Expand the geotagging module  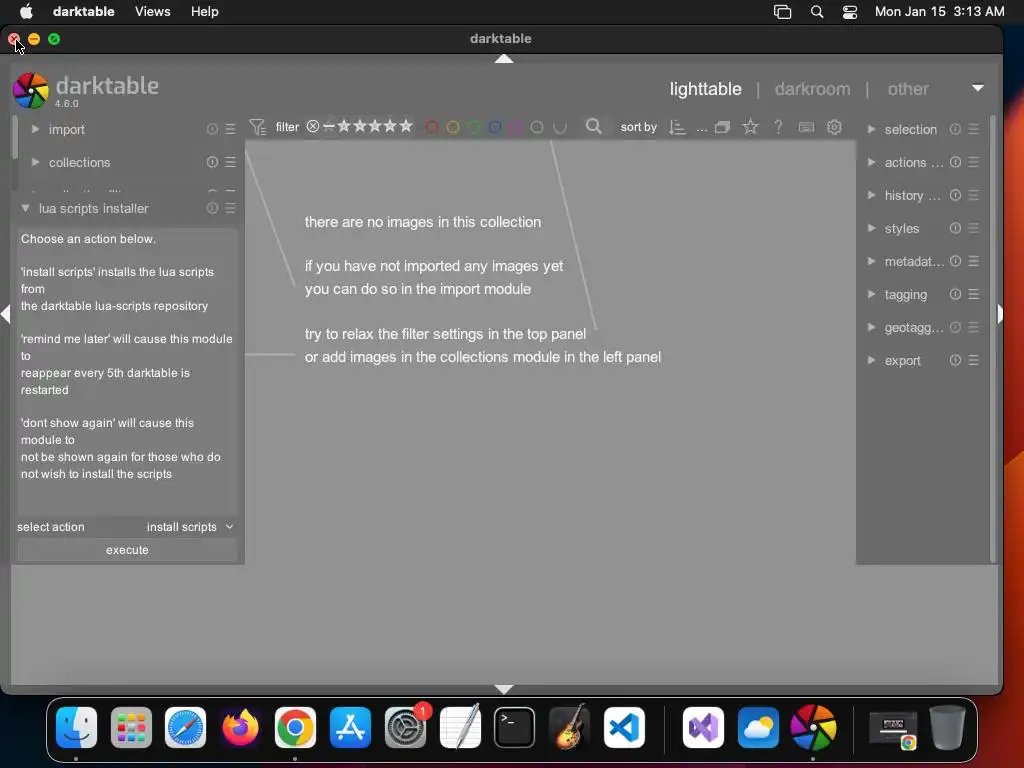(871, 327)
